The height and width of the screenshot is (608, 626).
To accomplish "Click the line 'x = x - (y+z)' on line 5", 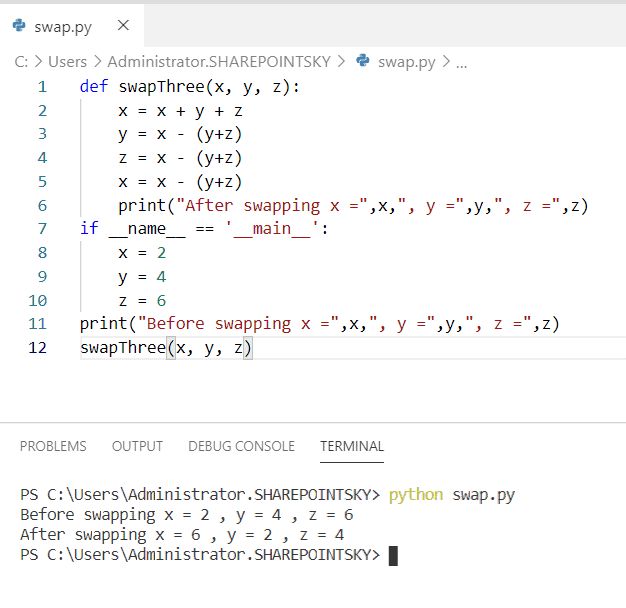I will [180, 182].
